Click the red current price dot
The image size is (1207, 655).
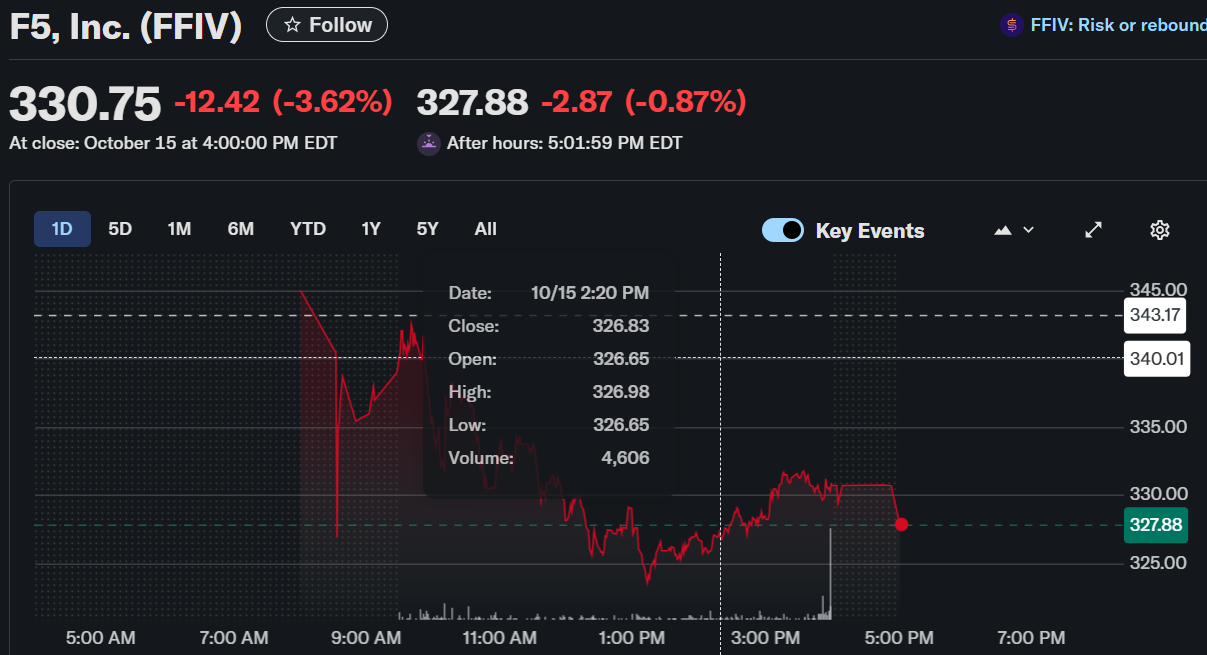901,524
